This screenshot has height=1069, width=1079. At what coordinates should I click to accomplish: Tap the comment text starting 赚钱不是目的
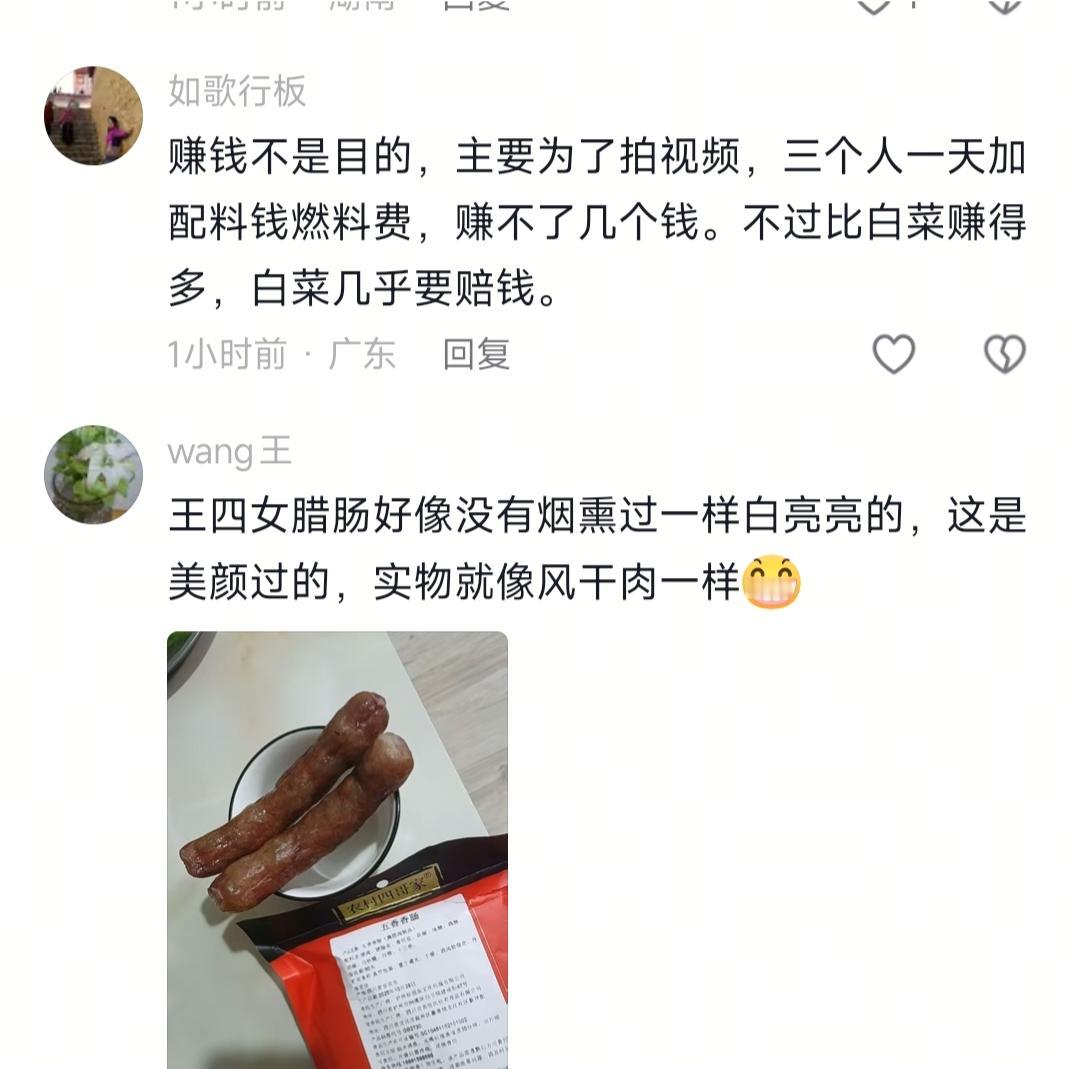597,222
